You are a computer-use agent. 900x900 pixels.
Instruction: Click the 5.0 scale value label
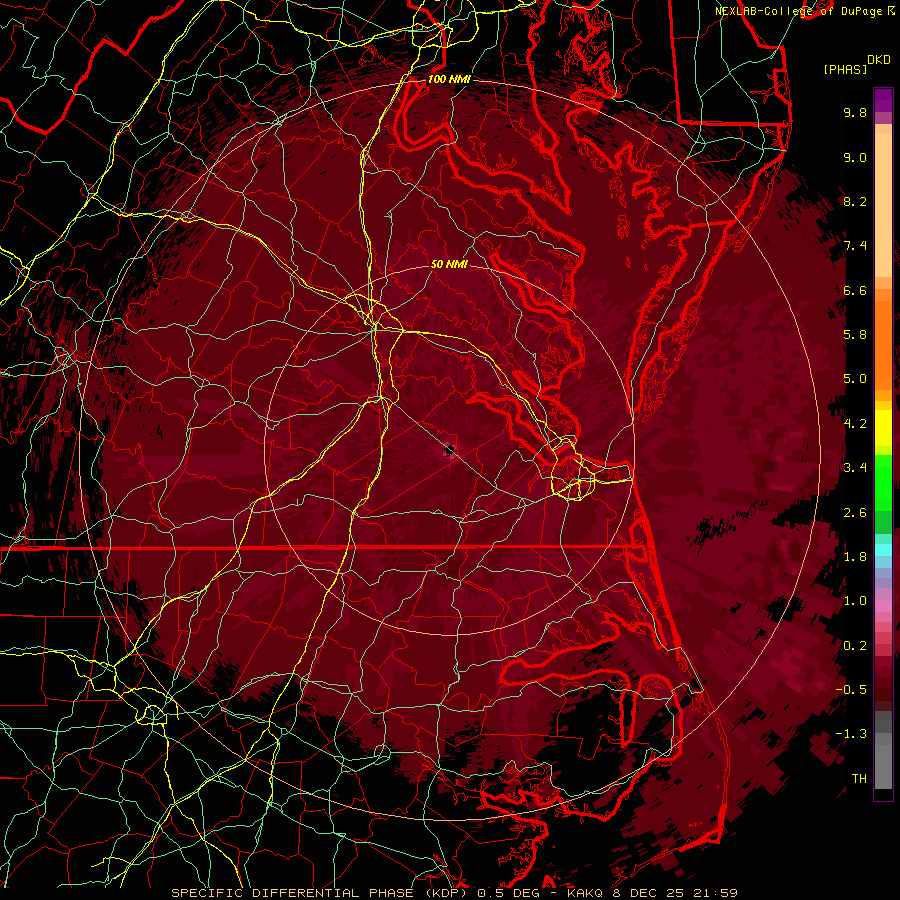pyautogui.click(x=855, y=379)
